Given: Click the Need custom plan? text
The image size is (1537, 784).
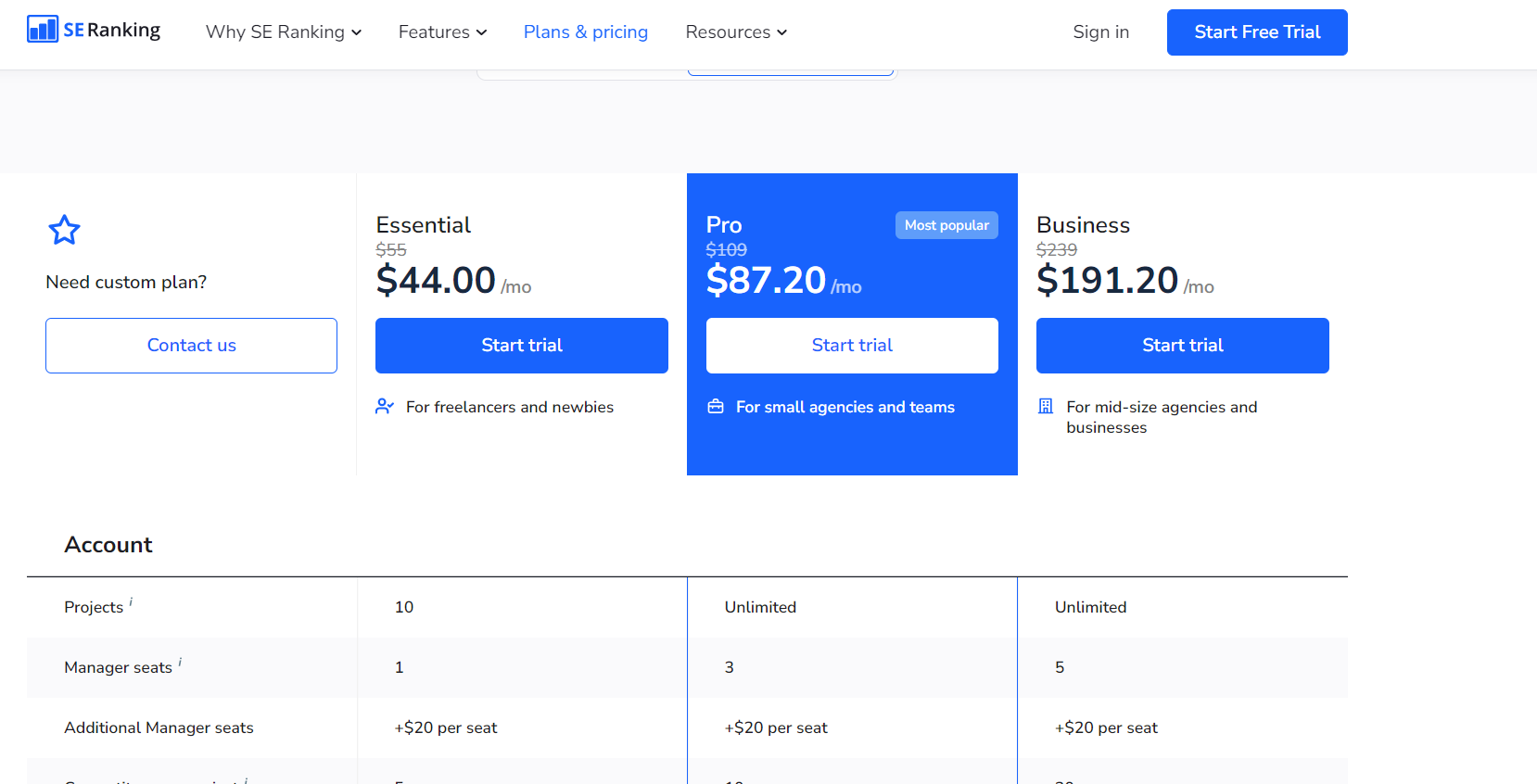Looking at the screenshot, I should click(x=126, y=282).
